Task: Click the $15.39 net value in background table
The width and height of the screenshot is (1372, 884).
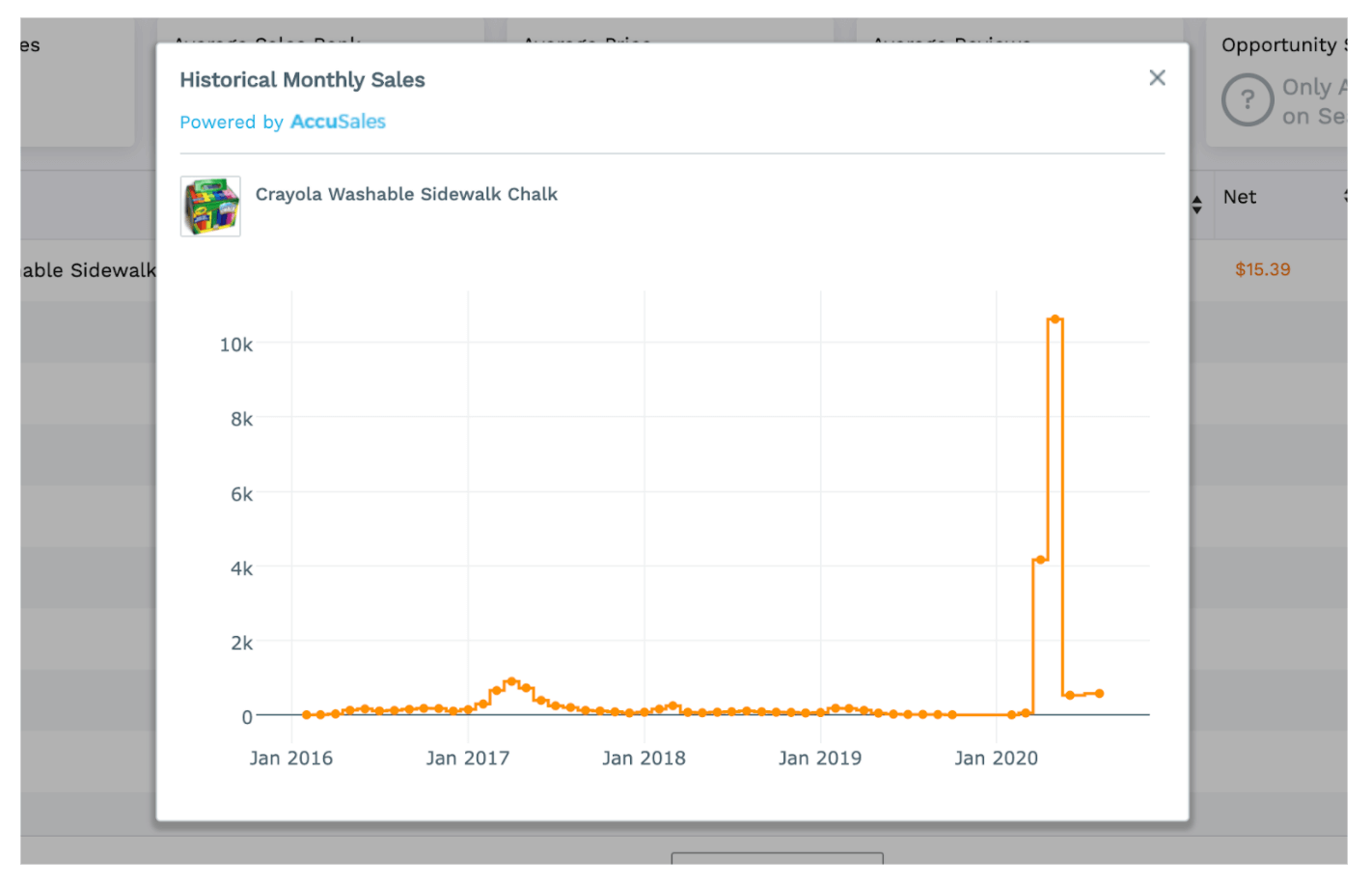Action: pos(1262,269)
